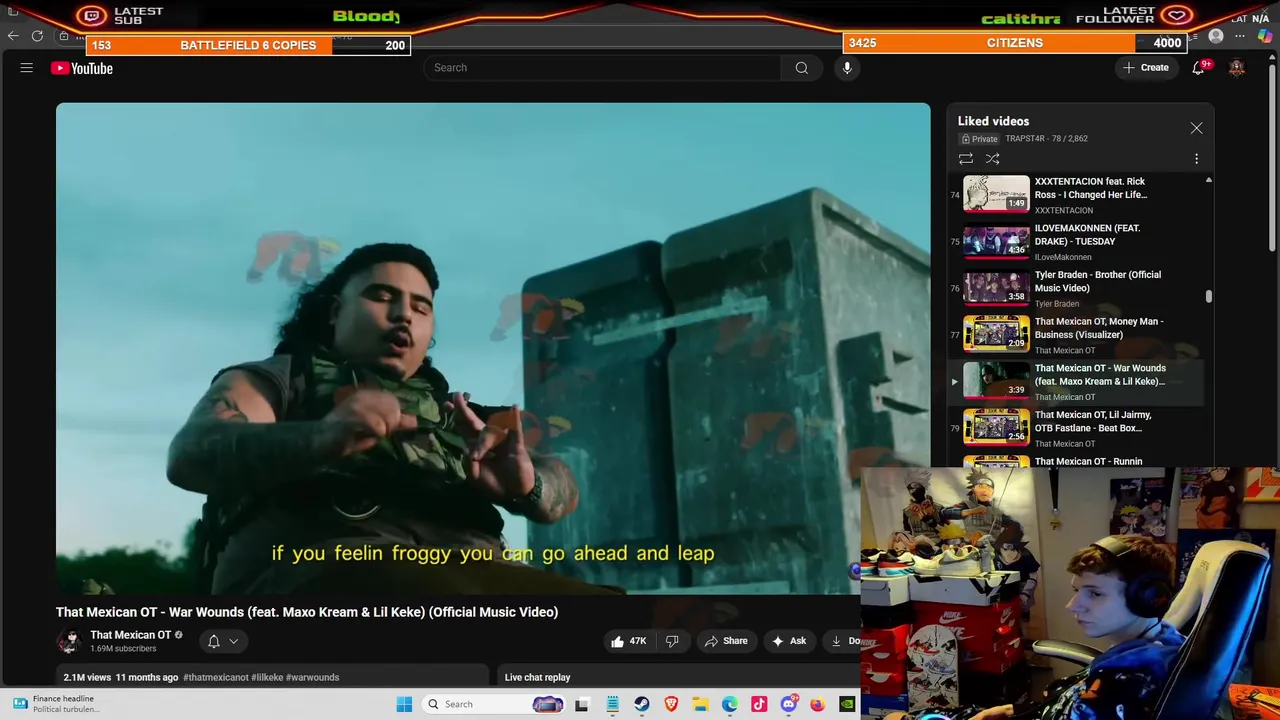1280x720 pixels.
Task: Open Brave browser from taskbar
Action: (671, 704)
